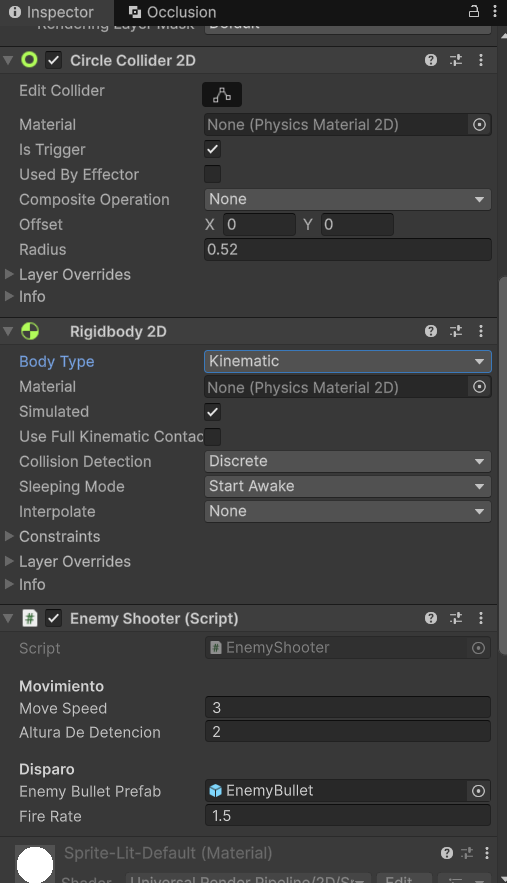Switch to the Occlusion tab
The width and height of the screenshot is (507, 883).
tap(172, 12)
